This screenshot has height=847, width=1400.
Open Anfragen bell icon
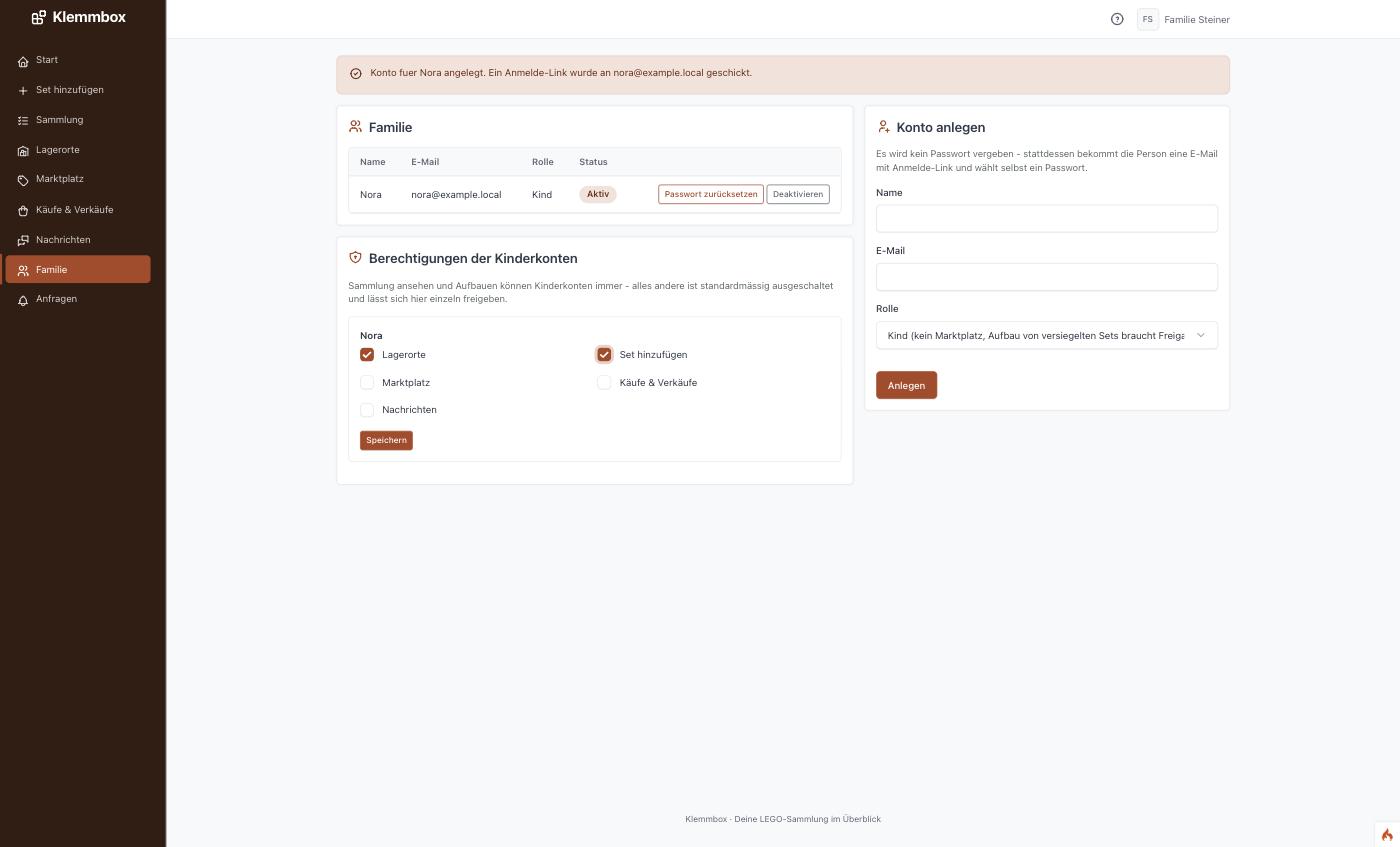point(23,300)
